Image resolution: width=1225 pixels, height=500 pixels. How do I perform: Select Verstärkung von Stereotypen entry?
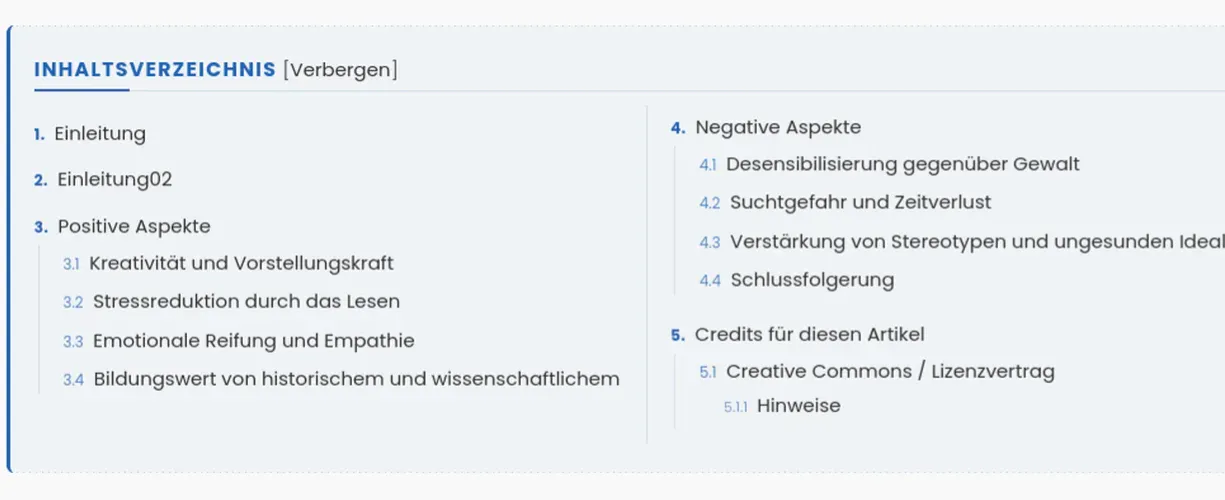(977, 242)
